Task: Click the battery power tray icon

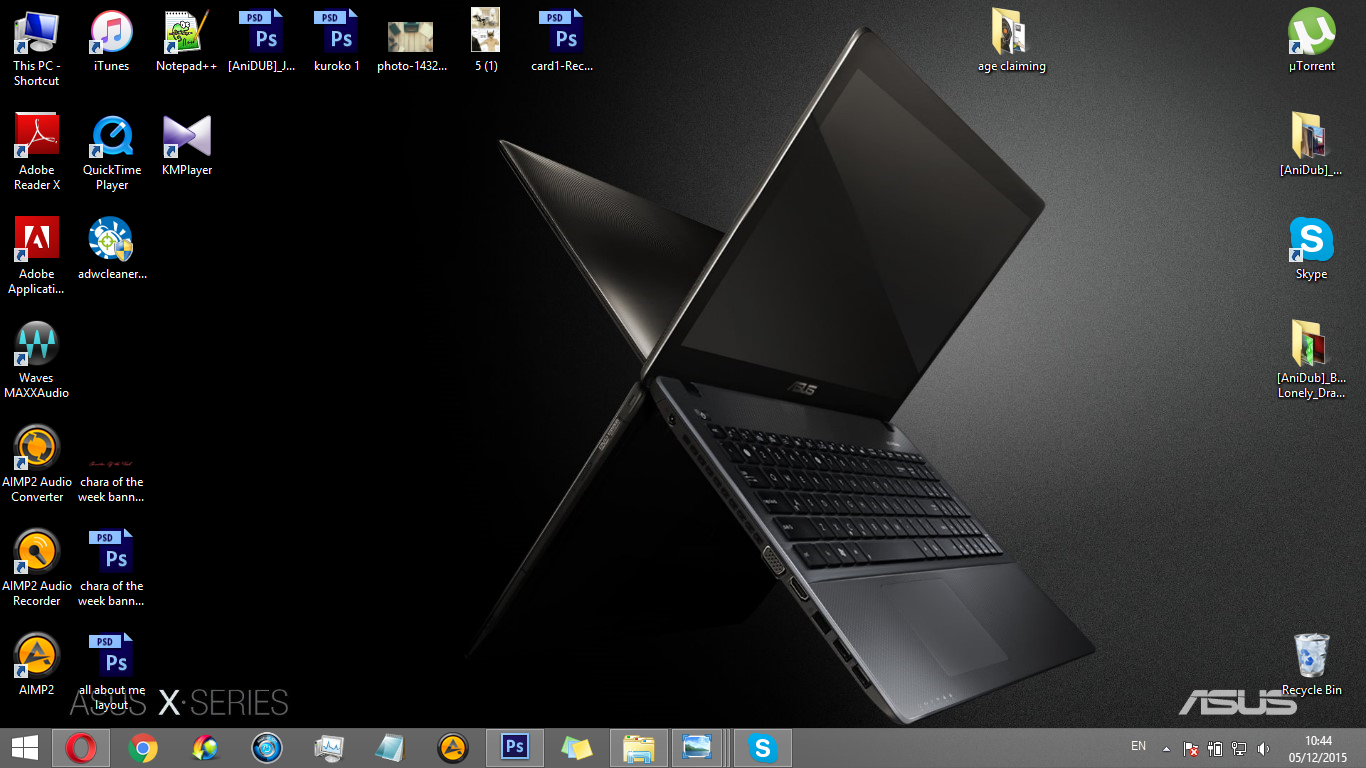Action: pyautogui.click(x=1215, y=748)
